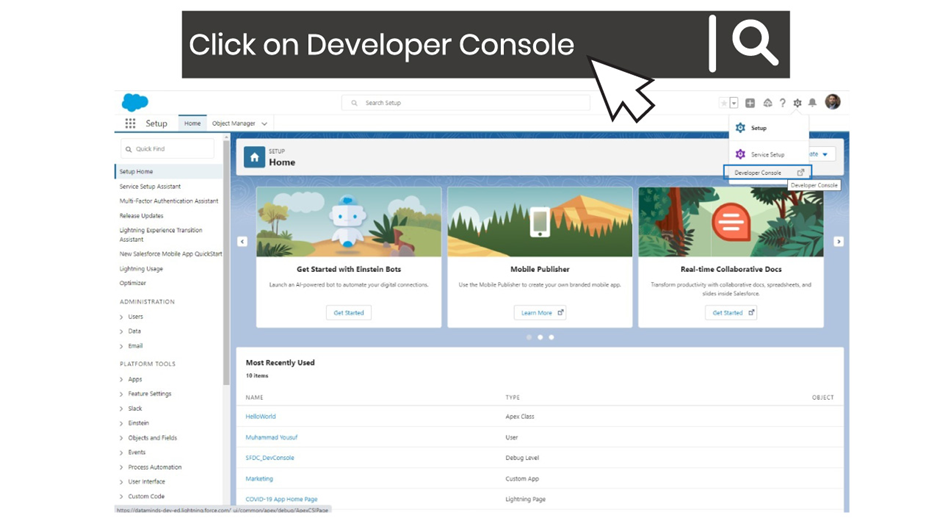Open the global actions plus icon

coord(750,103)
